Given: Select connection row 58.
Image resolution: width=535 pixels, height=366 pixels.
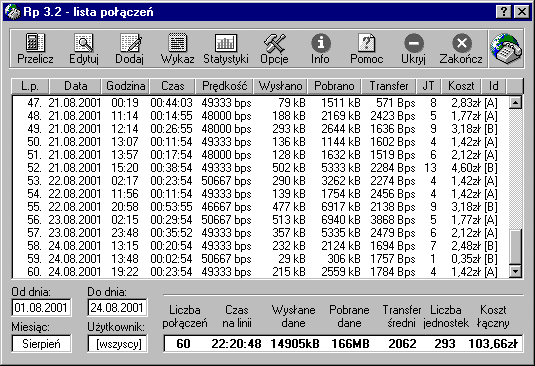Looking at the screenshot, I should 260,246.
